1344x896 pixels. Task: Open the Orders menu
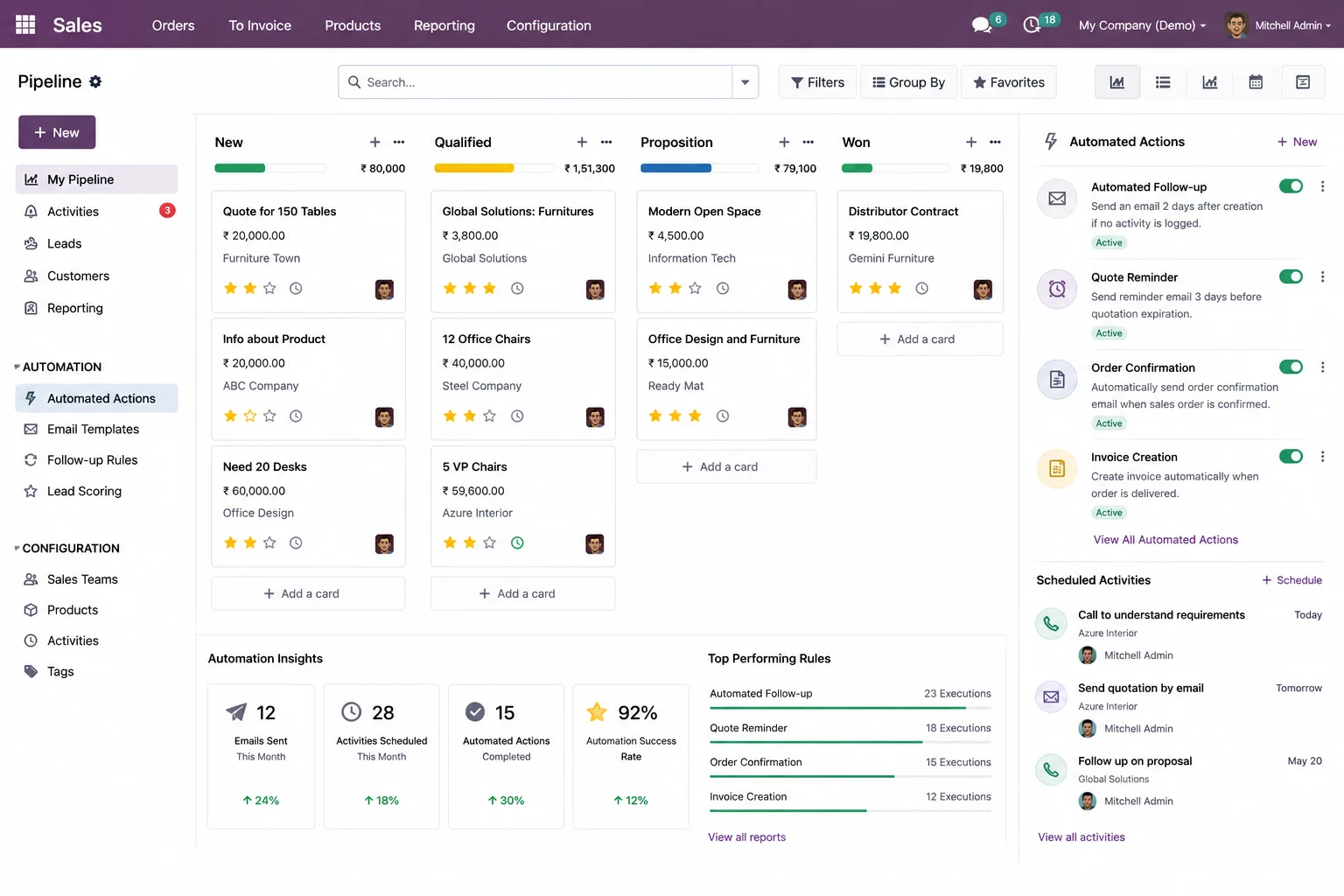point(173,25)
